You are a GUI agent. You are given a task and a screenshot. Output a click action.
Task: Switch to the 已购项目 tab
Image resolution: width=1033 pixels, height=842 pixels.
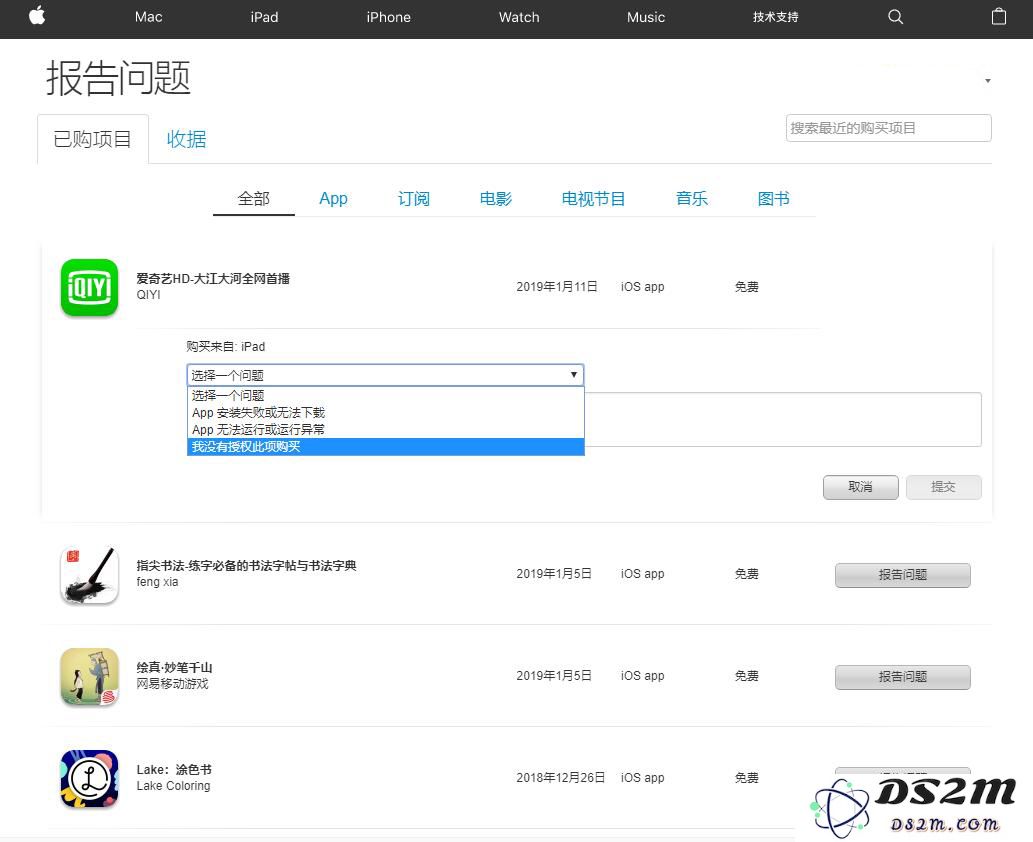pyautogui.click(x=93, y=139)
